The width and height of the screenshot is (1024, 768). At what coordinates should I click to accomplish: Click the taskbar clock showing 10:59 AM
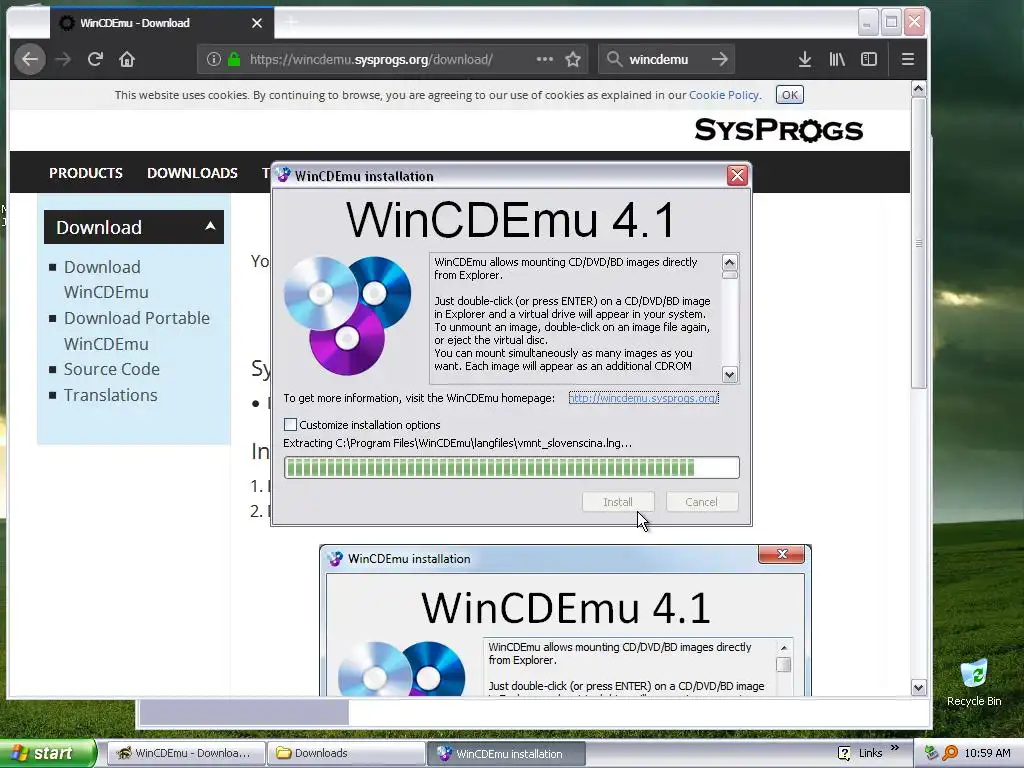pos(987,753)
